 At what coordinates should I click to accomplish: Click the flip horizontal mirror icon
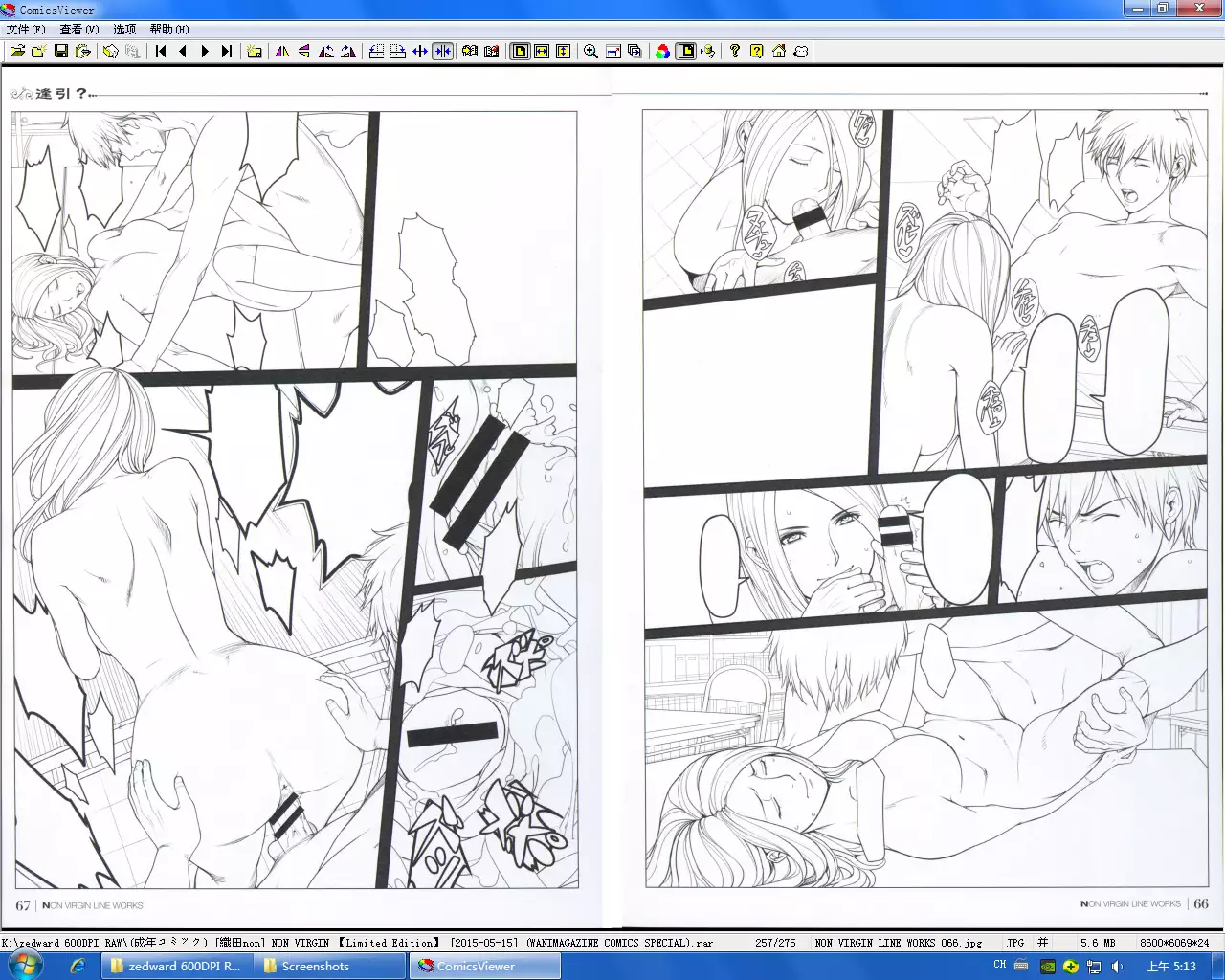click(x=282, y=52)
